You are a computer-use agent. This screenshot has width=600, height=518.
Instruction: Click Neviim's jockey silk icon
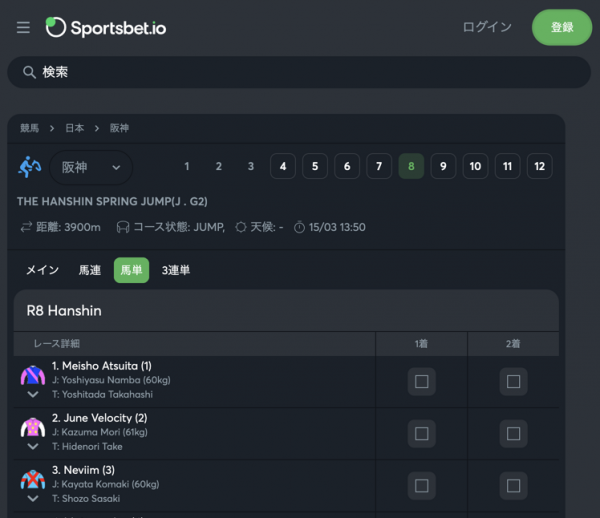point(33,479)
